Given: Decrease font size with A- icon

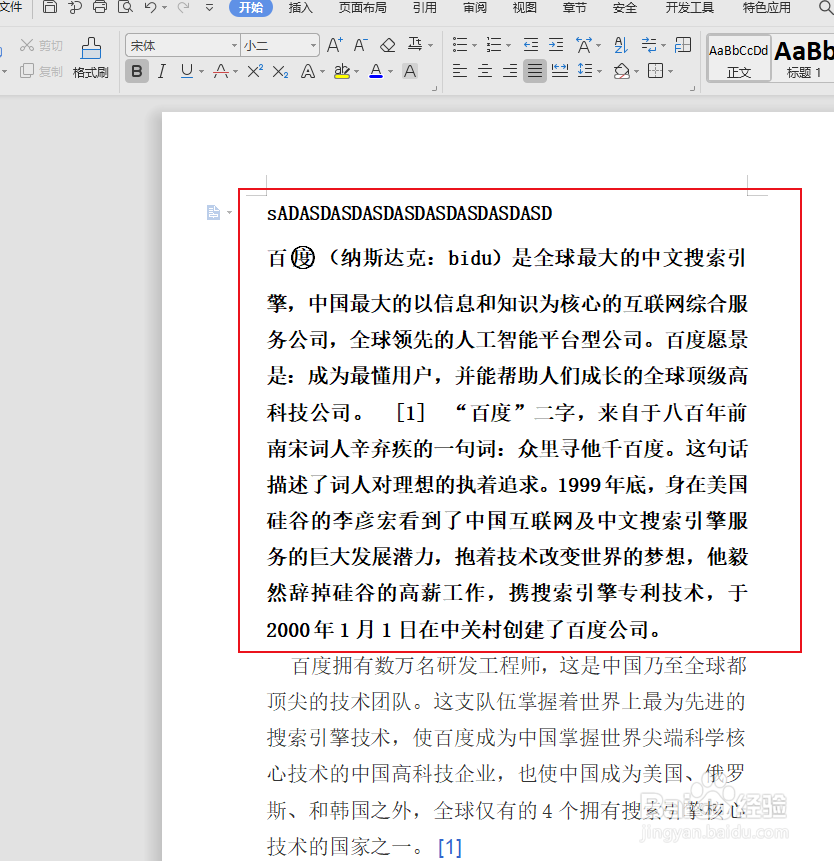Looking at the screenshot, I should (360, 45).
